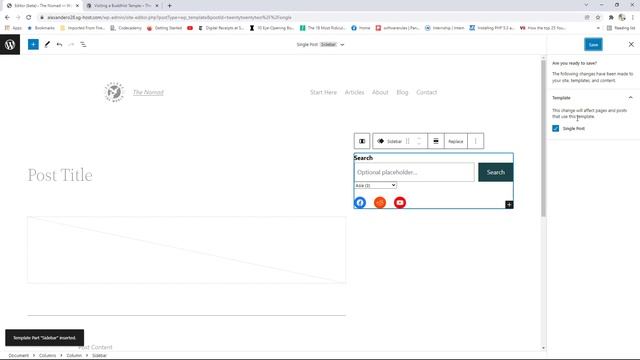The image size is (640, 360).
Task: Click Document in the breadcrumb bar
Action: point(19,356)
